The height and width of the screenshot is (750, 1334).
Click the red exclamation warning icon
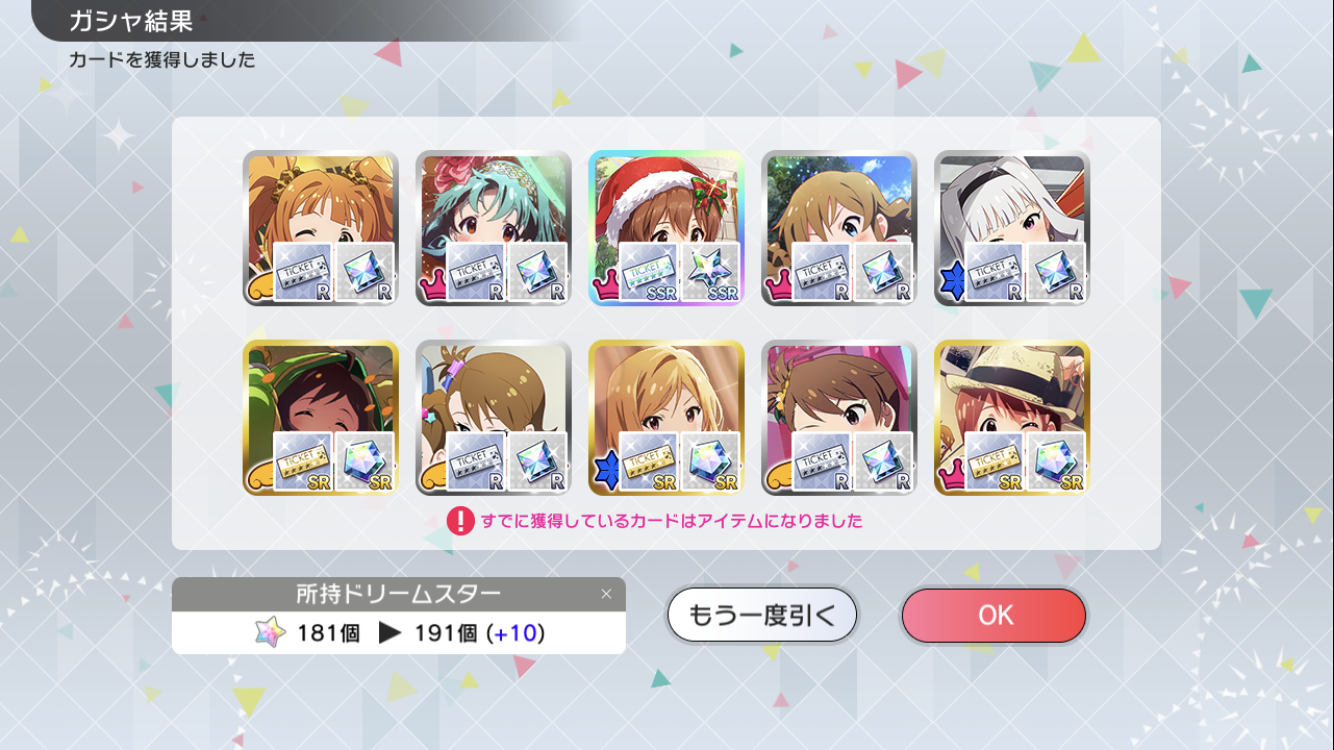coord(460,521)
